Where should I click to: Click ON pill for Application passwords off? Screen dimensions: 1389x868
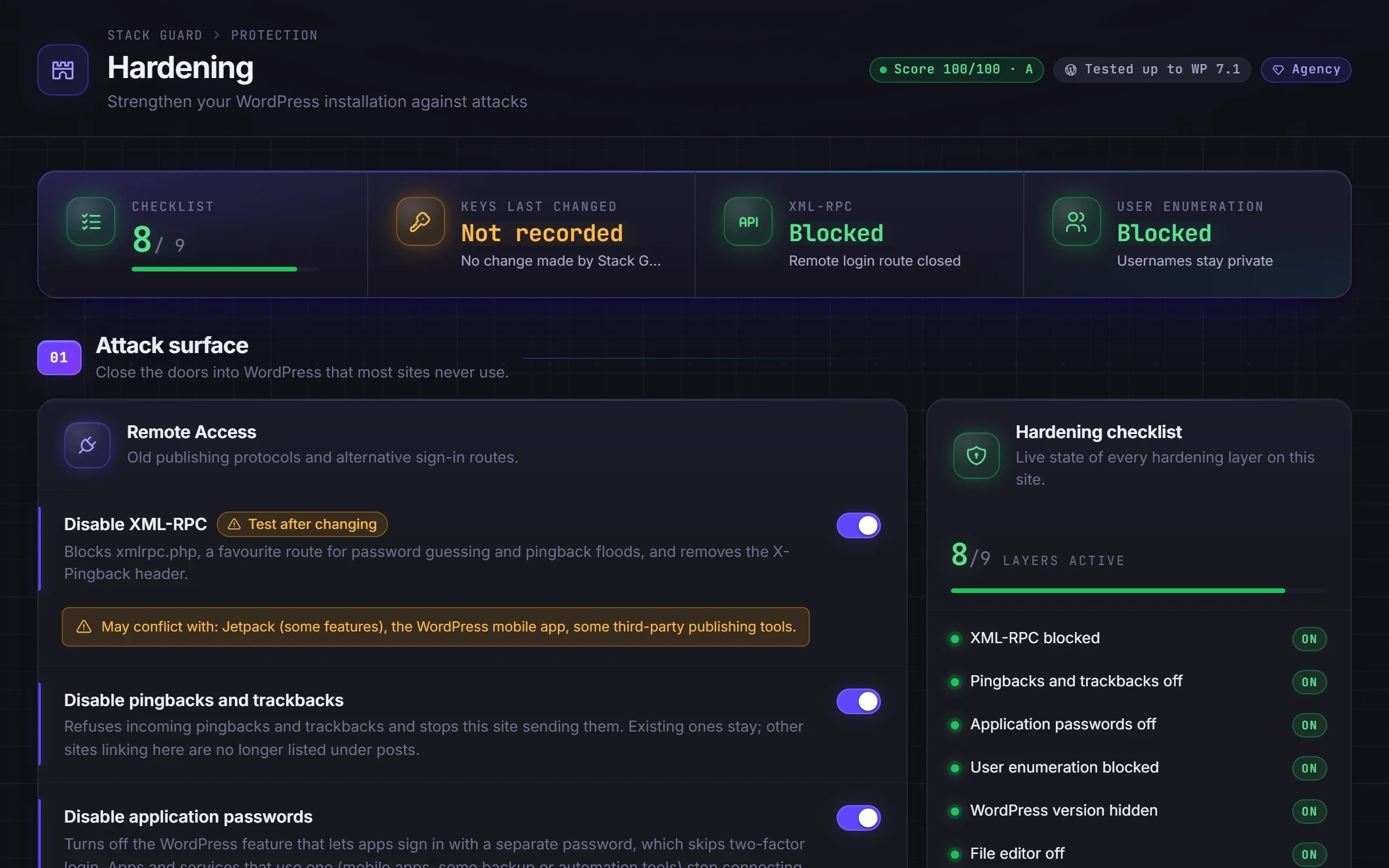(x=1309, y=725)
